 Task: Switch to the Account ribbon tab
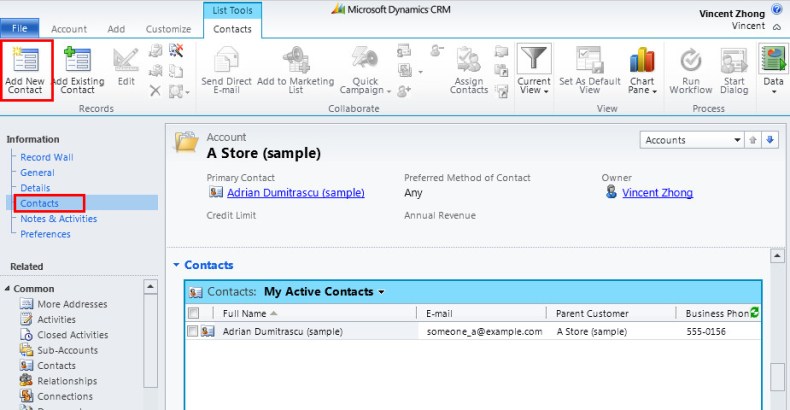pos(69,29)
